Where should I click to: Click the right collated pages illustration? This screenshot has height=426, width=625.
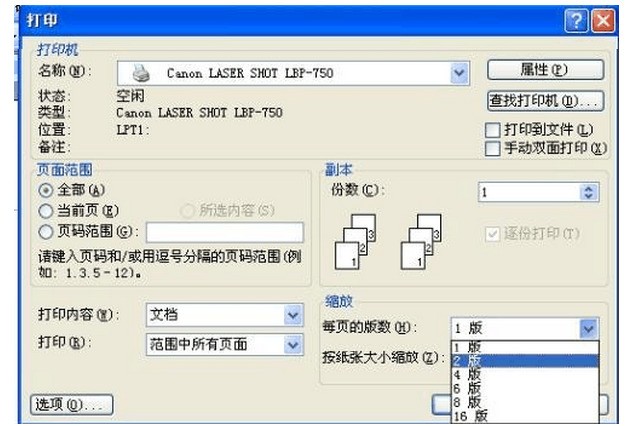pos(421,241)
